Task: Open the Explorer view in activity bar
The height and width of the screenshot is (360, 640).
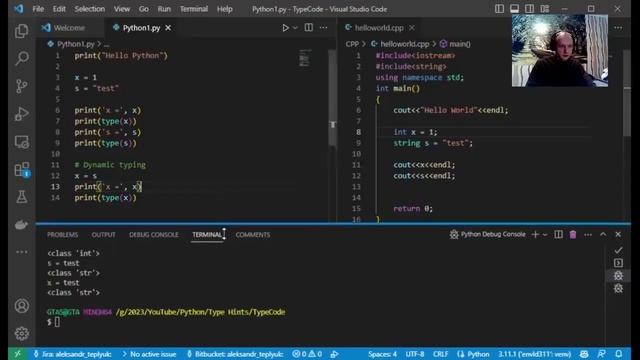Action: 22,31
